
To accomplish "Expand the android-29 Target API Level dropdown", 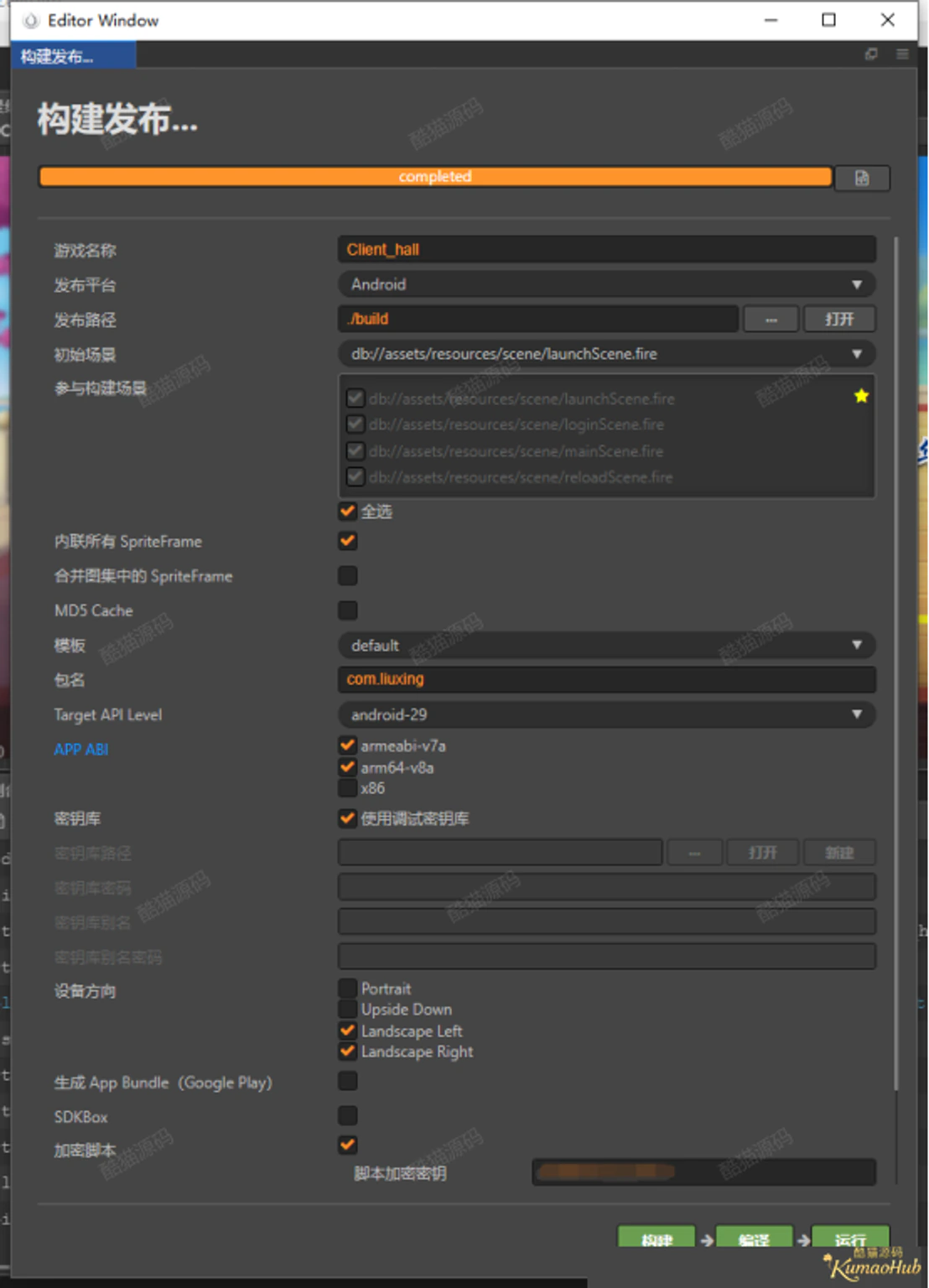I will tap(607, 714).
